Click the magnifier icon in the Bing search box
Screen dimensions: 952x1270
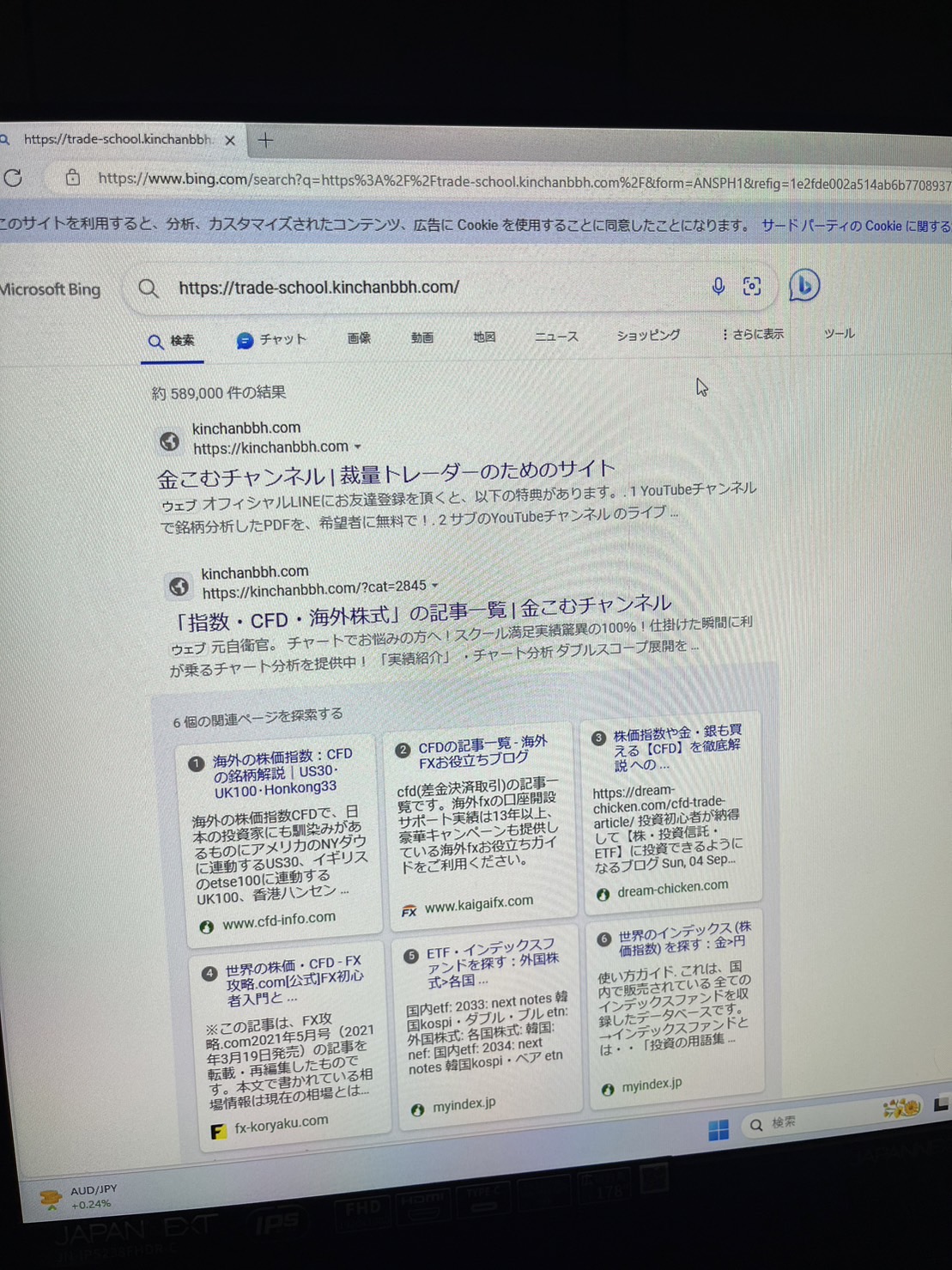tap(149, 289)
